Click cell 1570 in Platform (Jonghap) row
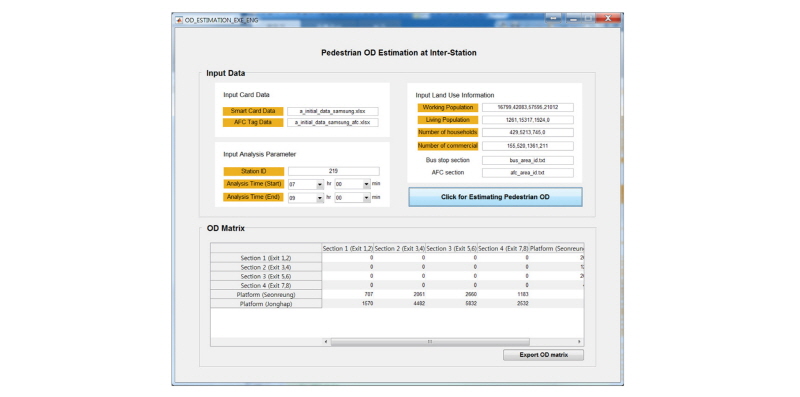 coord(347,304)
